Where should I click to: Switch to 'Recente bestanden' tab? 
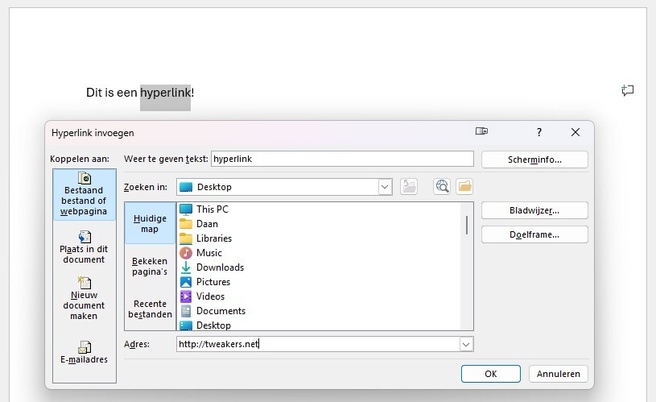[x=150, y=309]
